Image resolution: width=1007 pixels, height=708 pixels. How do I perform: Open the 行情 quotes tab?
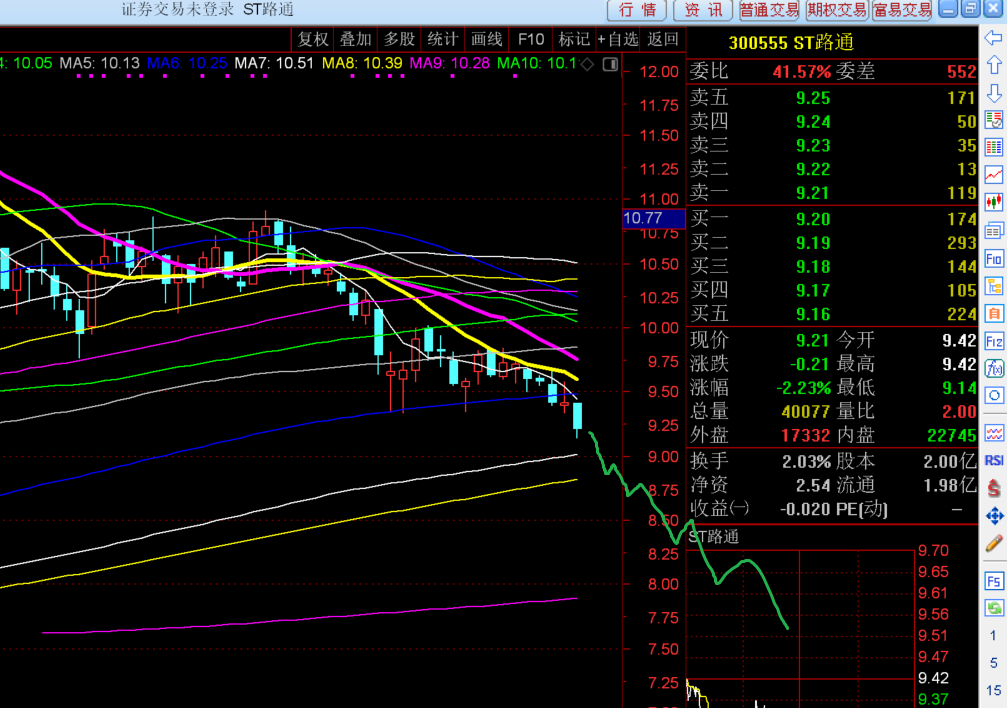pyautogui.click(x=637, y=10)
